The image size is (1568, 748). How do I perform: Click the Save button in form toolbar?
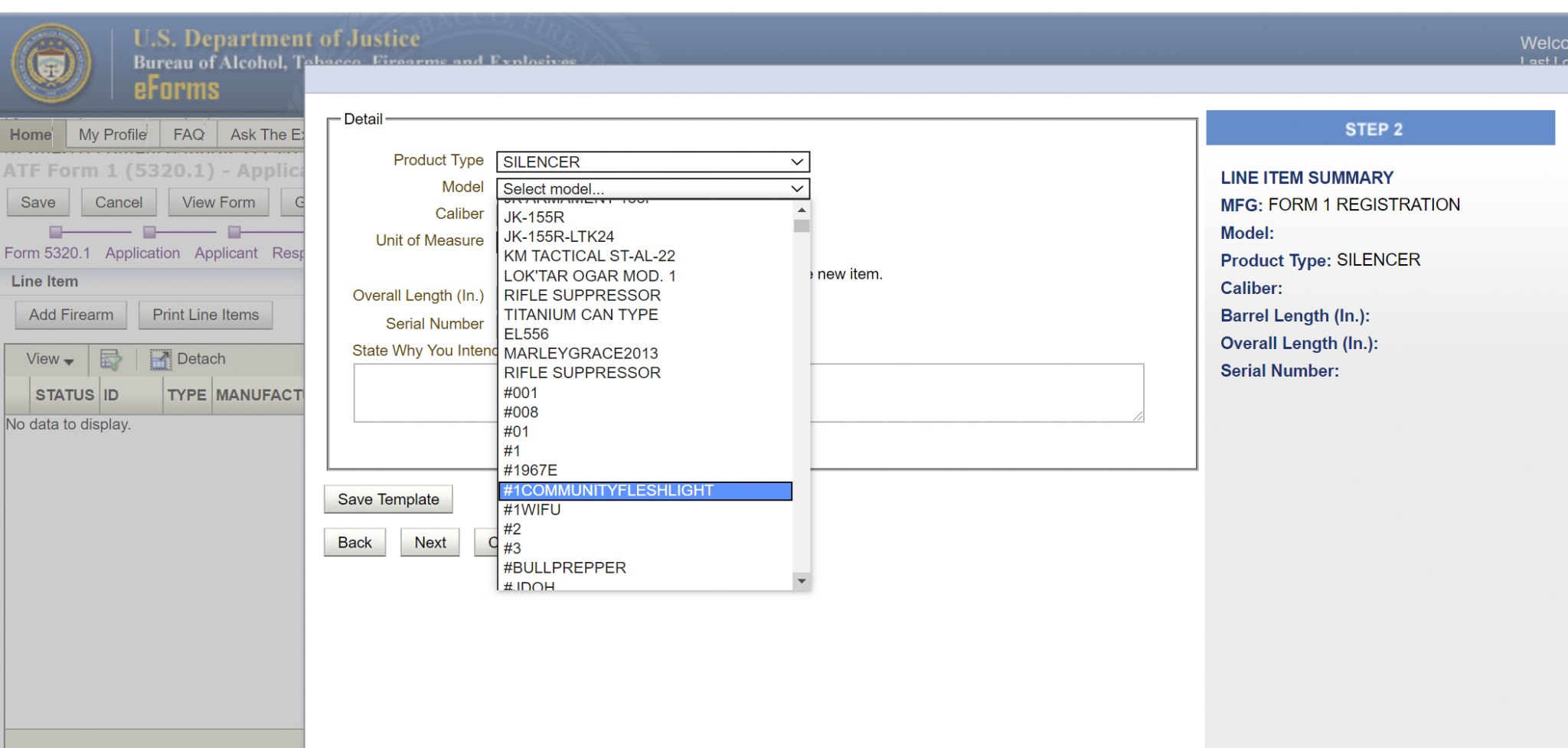[x=38, y=203]
